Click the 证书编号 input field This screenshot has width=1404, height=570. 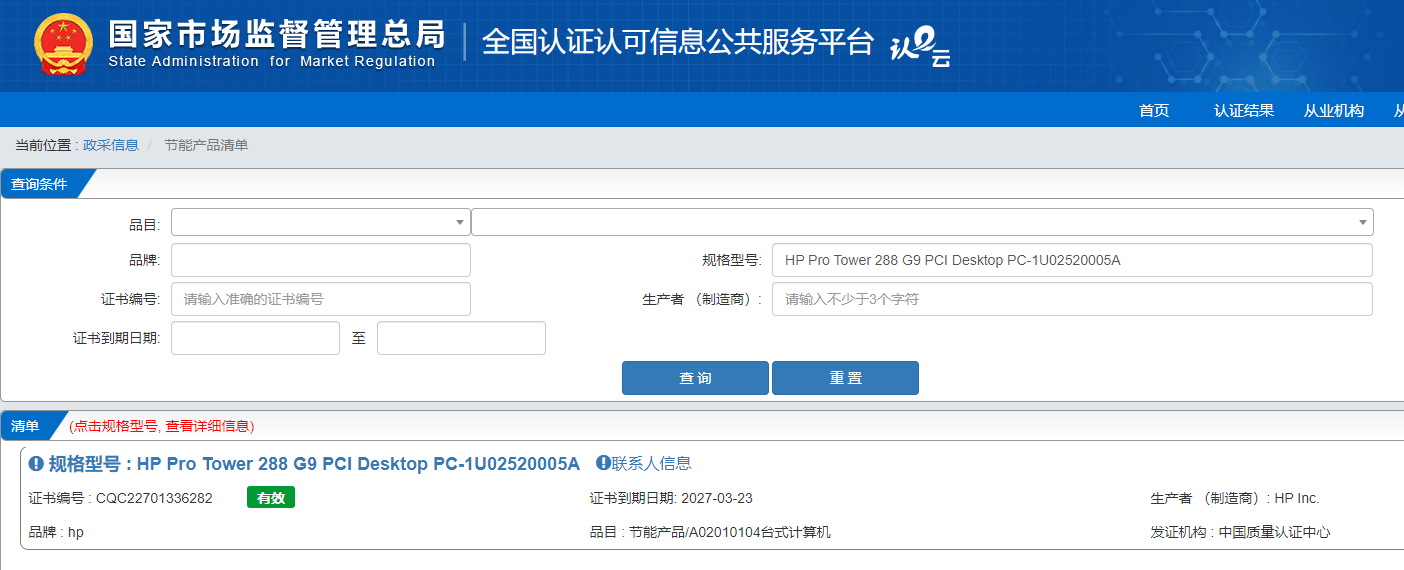click(321, 299)
